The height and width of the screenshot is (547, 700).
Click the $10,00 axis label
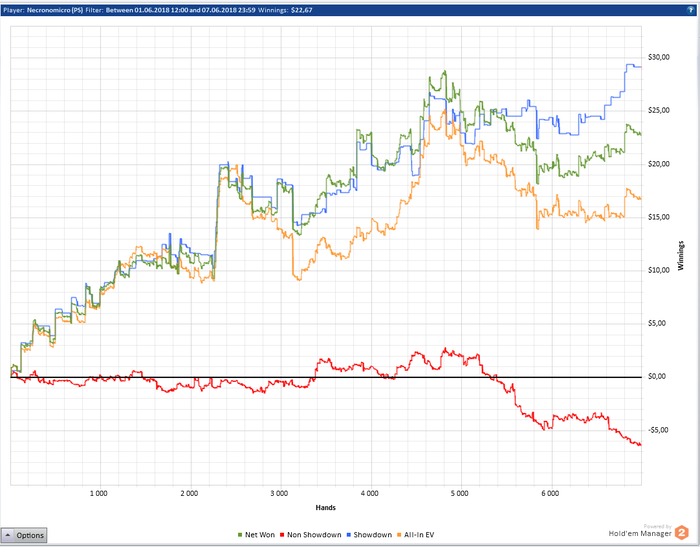point(659,270)
